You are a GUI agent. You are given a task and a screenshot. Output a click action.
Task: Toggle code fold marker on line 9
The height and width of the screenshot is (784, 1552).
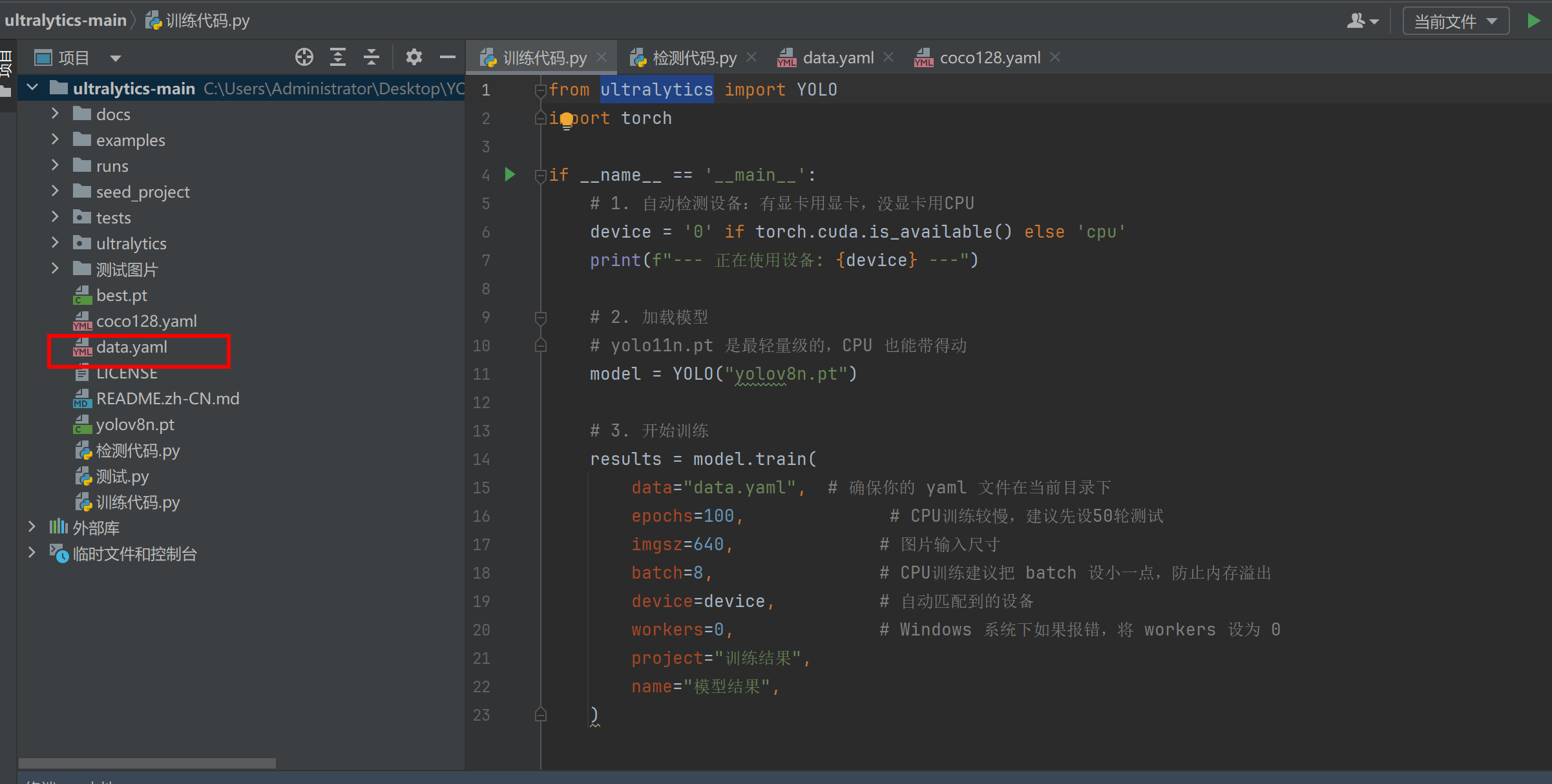(x=541, y=317)
